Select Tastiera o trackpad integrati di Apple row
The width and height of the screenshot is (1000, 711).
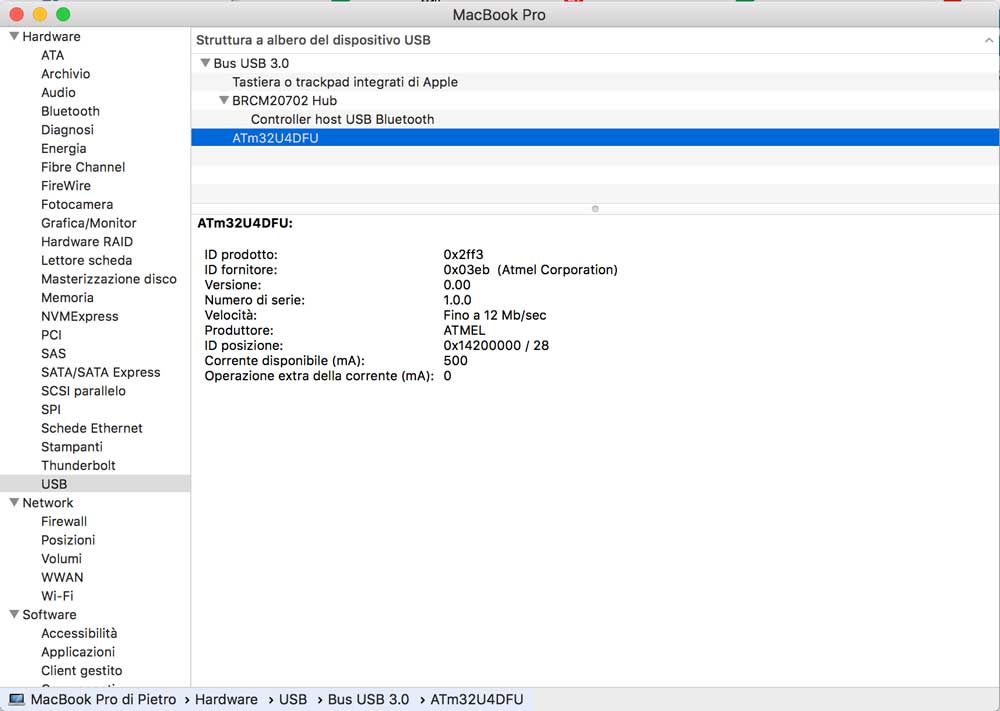595,82
